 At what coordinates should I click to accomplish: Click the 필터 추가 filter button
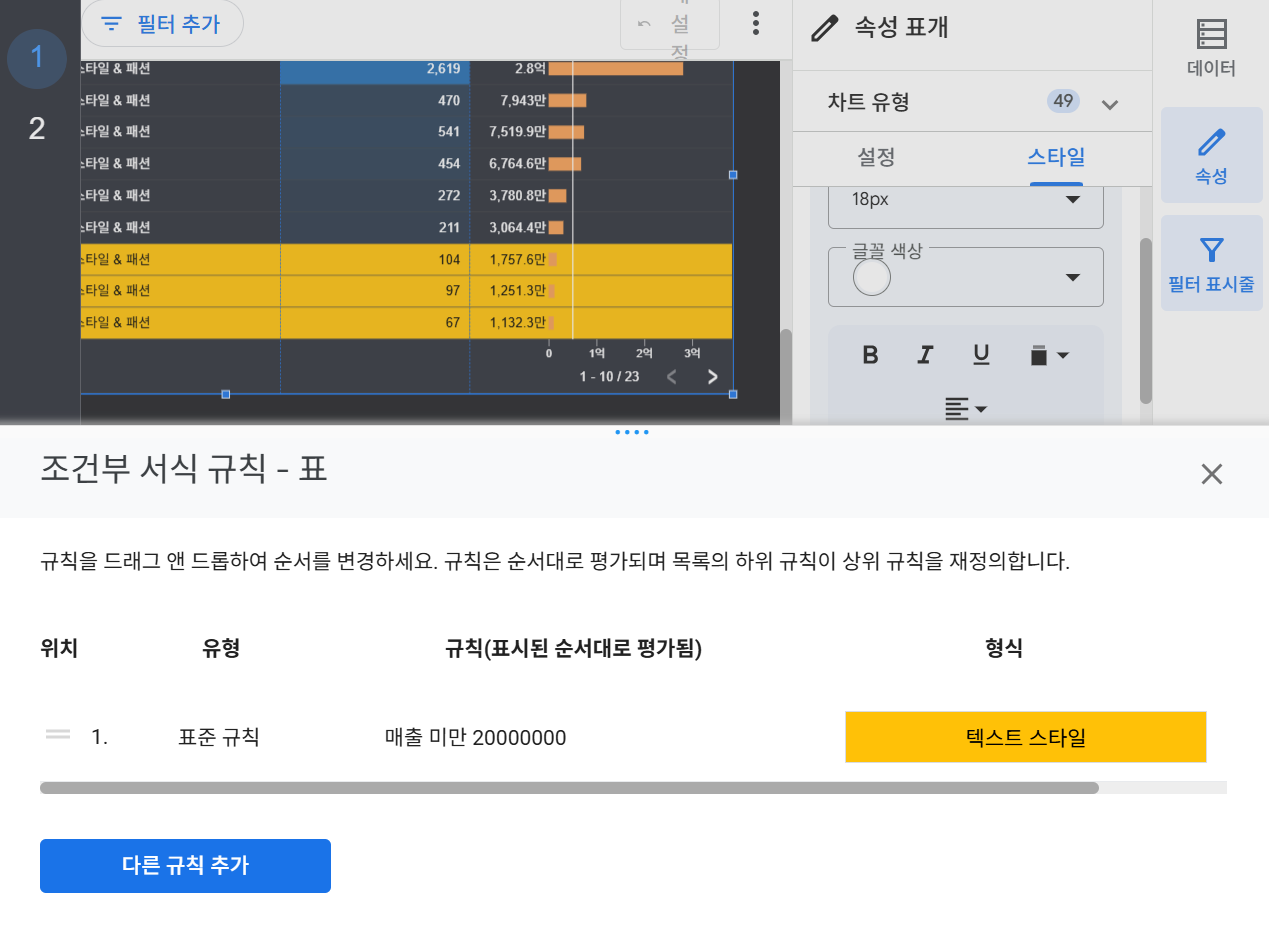click(162, 23)
